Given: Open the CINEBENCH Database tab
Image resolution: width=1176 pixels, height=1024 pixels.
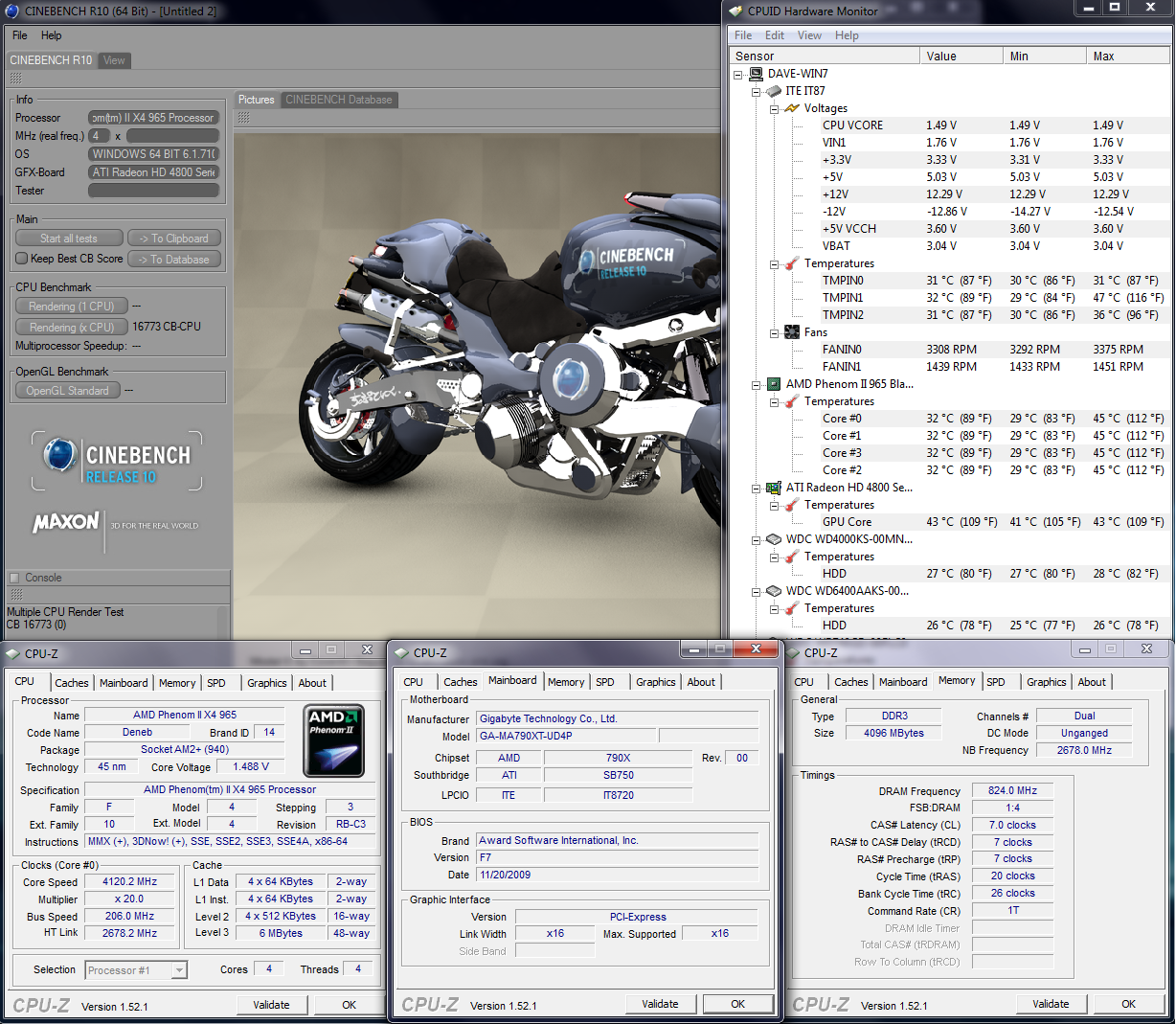Looking at the screenshot, I should (338, 100).
